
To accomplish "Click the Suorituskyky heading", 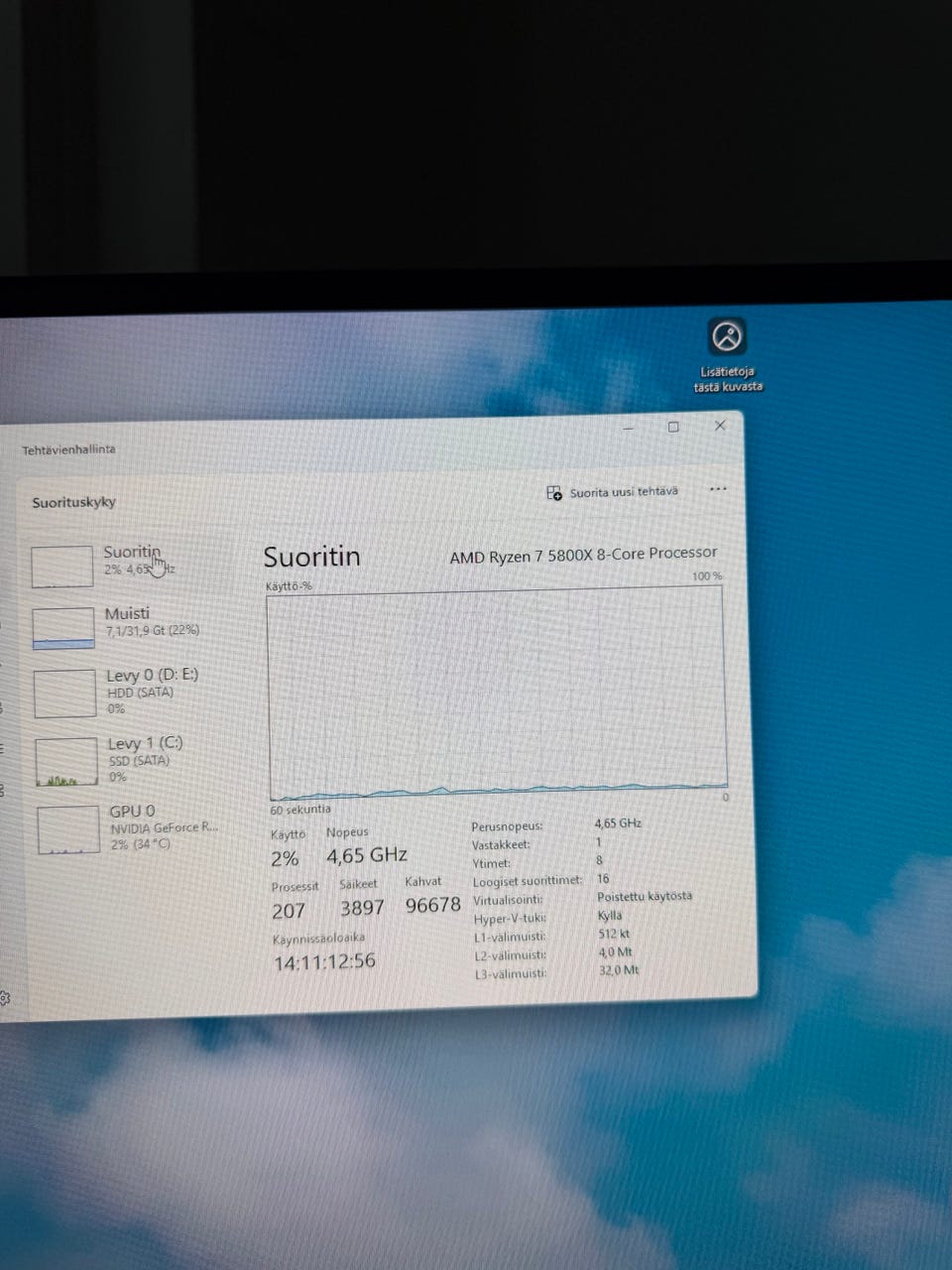I will (73, 502).
